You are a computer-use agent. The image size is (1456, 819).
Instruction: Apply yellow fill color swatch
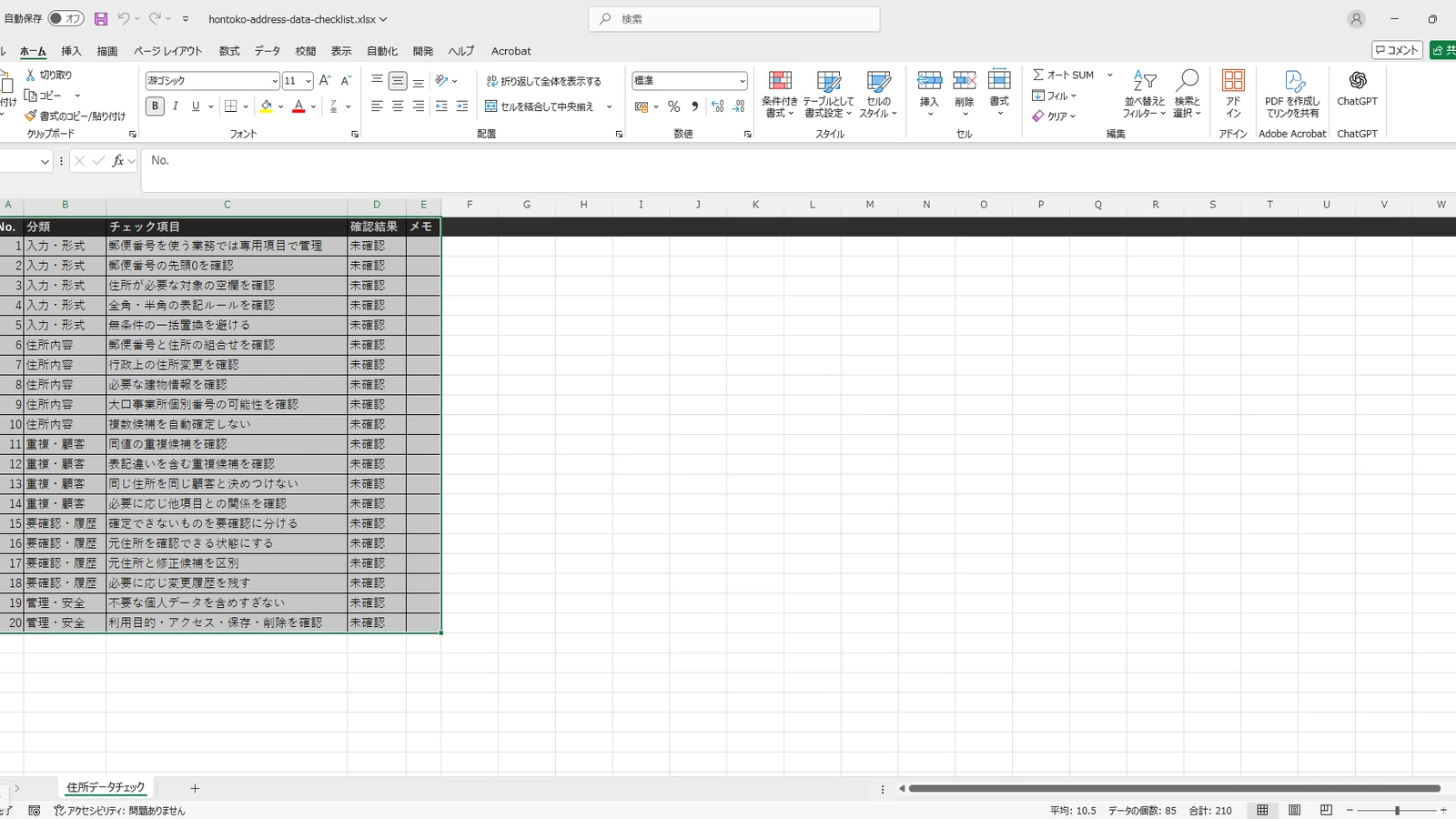[x=266, y=106]
